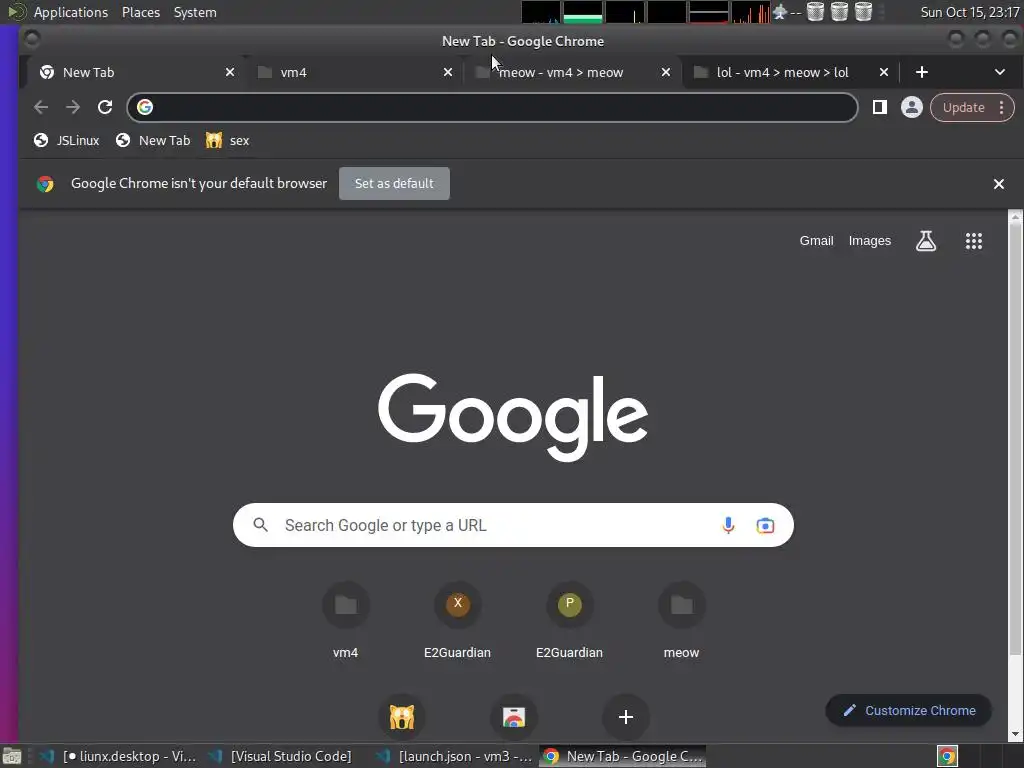Open a new tab with plus button
Screen dimensions: 1024x768
pos(921,72)
